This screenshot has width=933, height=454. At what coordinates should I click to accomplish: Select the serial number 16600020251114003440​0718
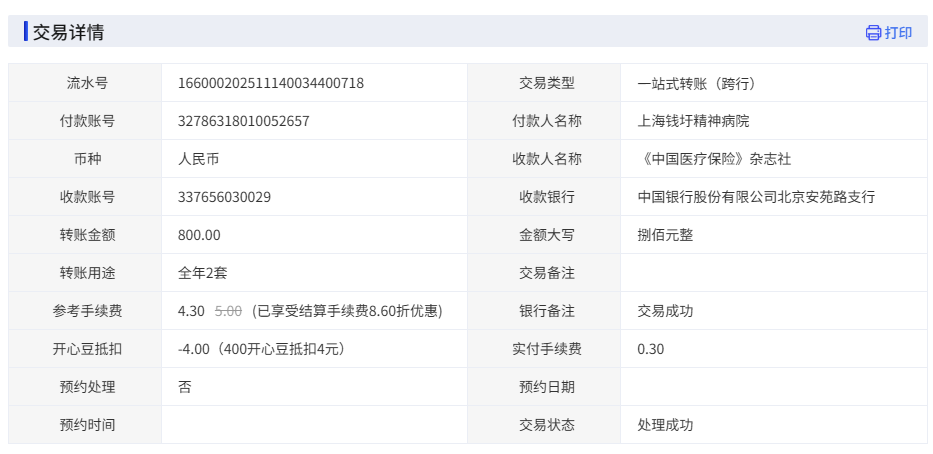coord(270,83)
